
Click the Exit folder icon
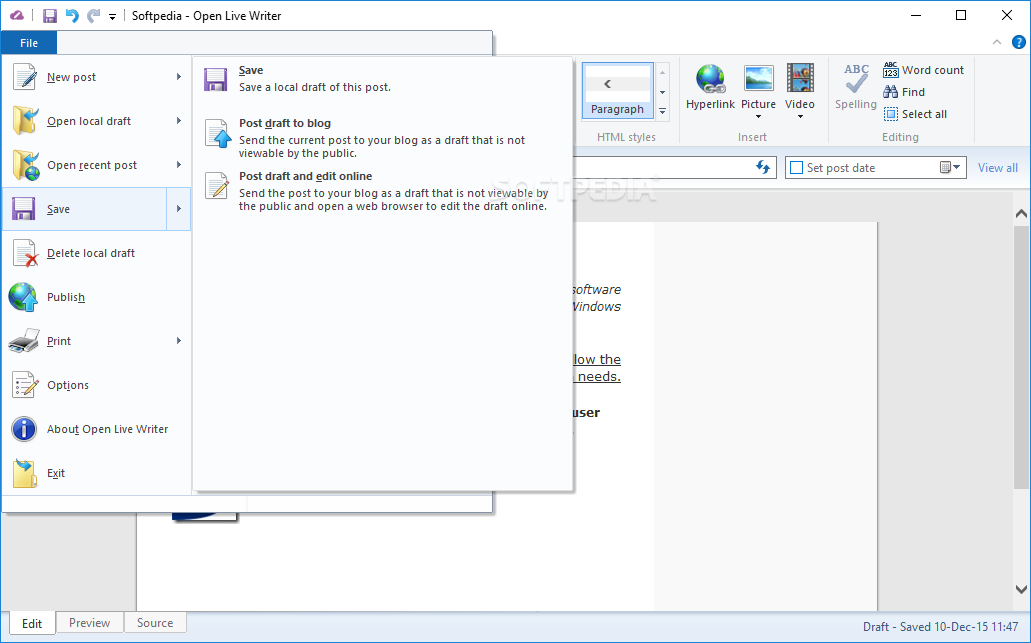point(25,473)
